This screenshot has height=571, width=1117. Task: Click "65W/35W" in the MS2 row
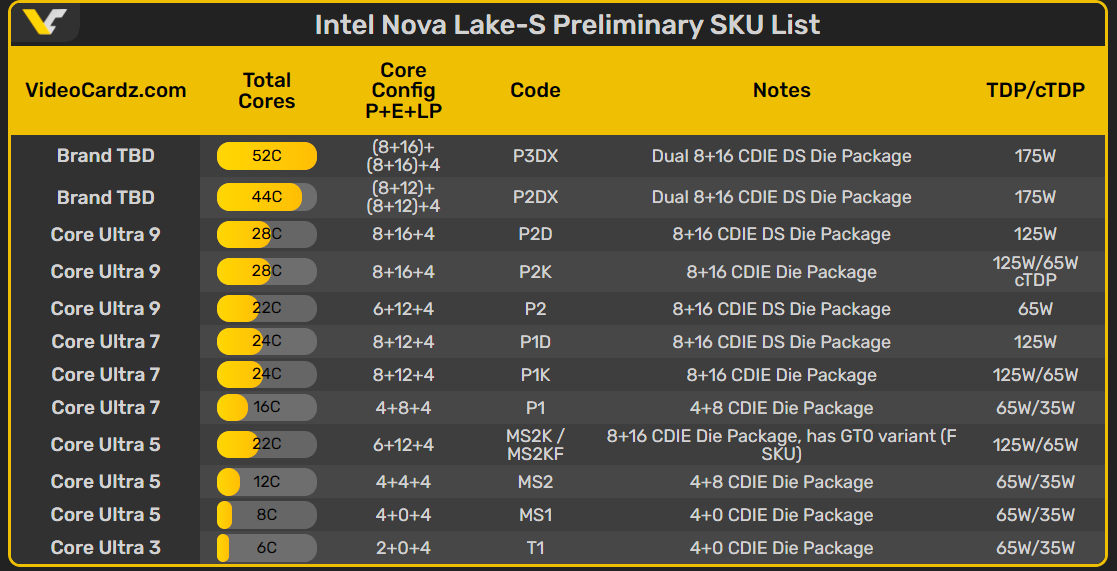1035,482
